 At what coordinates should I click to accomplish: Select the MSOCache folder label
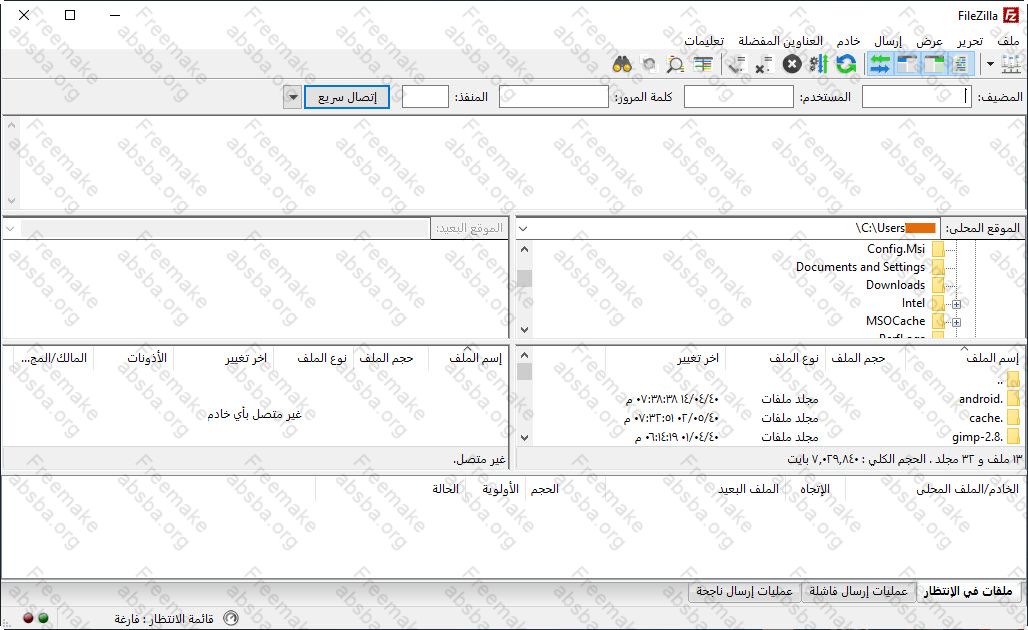point(895,321)
